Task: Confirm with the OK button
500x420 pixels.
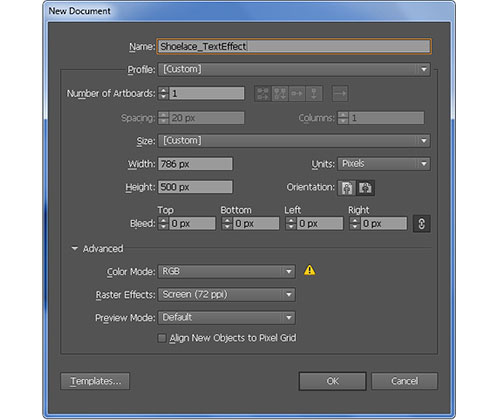Action: (x=332, y=381)
